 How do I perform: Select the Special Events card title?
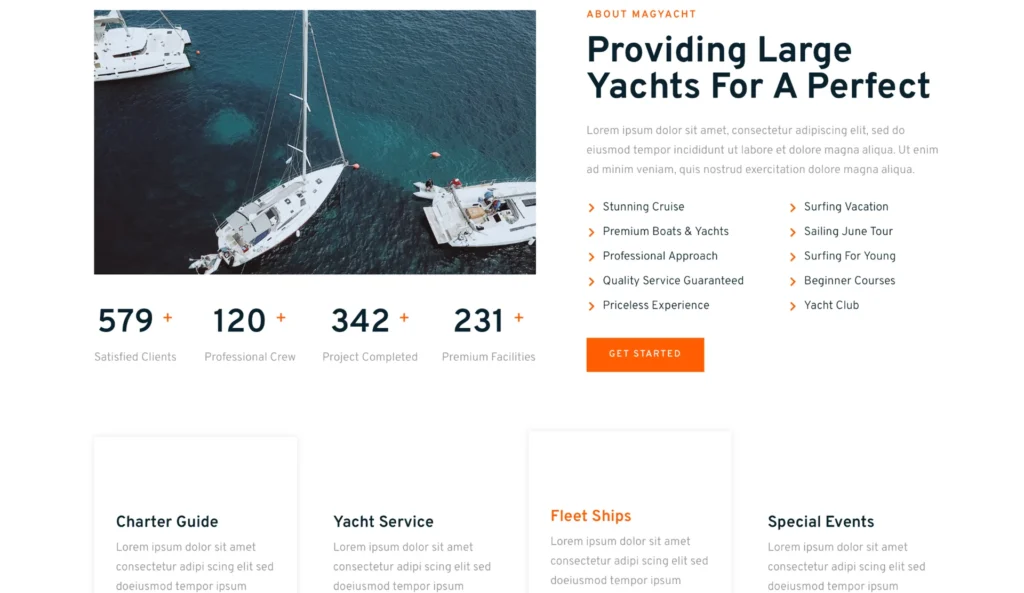(x=821, y=522)
